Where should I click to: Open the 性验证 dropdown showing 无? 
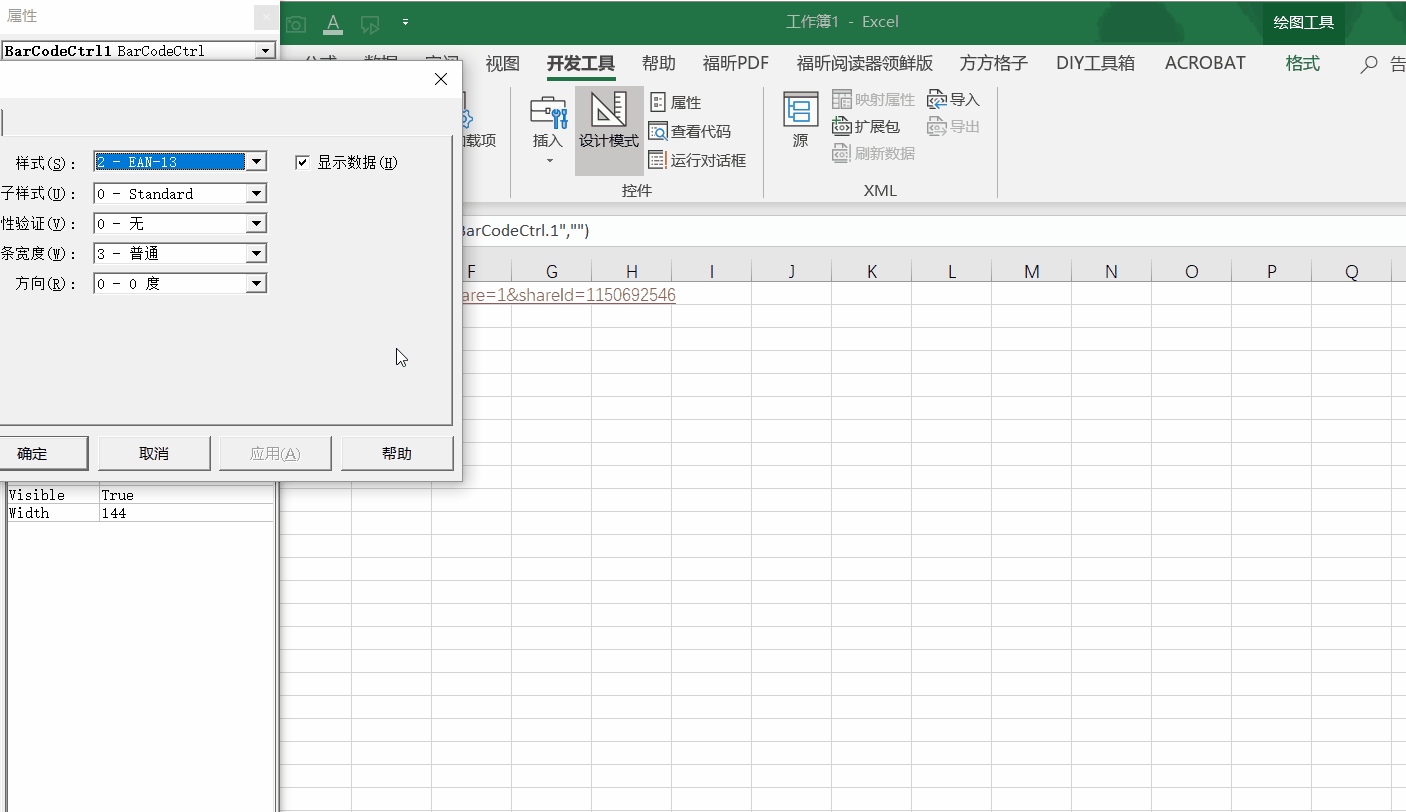[x=257, y=224]
